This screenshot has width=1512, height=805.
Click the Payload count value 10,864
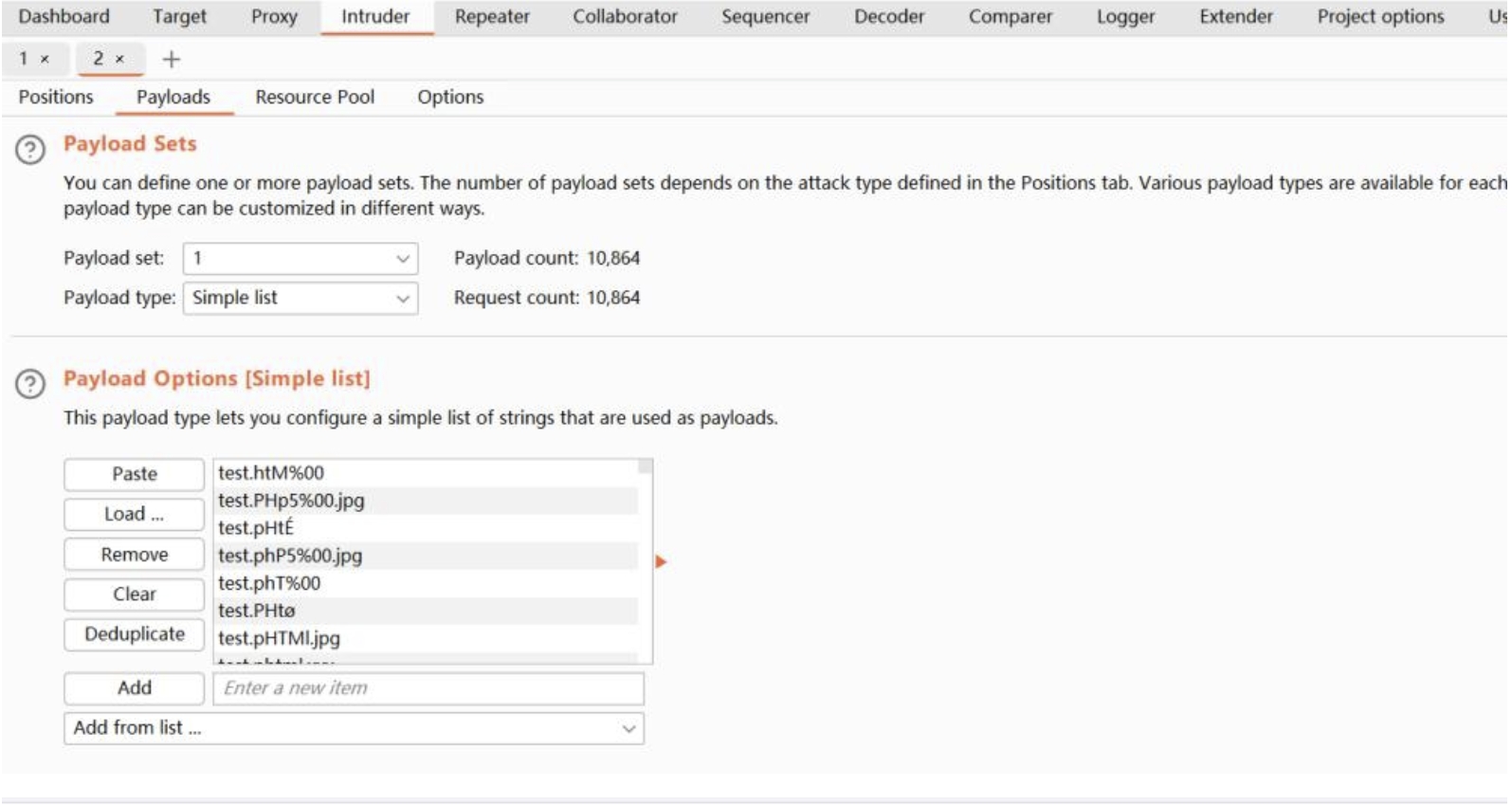(613, 258)
